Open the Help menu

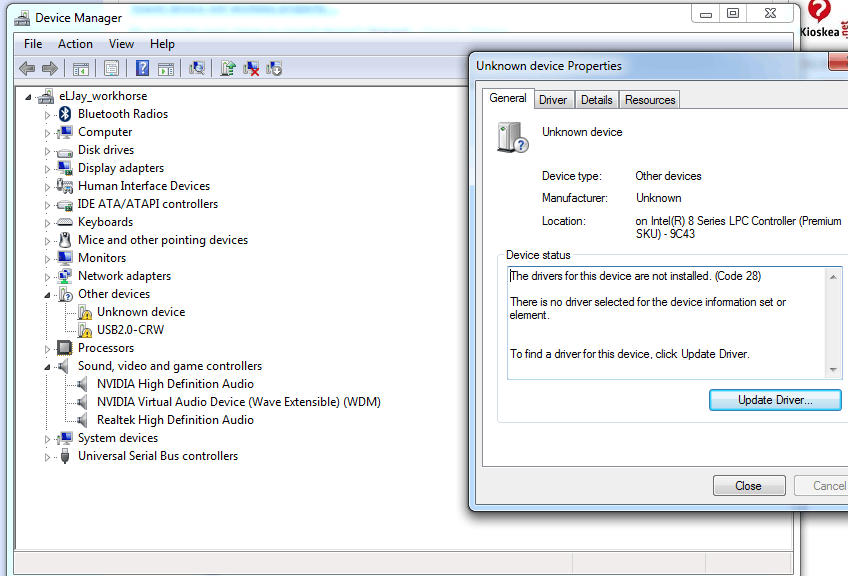(162, 44)
